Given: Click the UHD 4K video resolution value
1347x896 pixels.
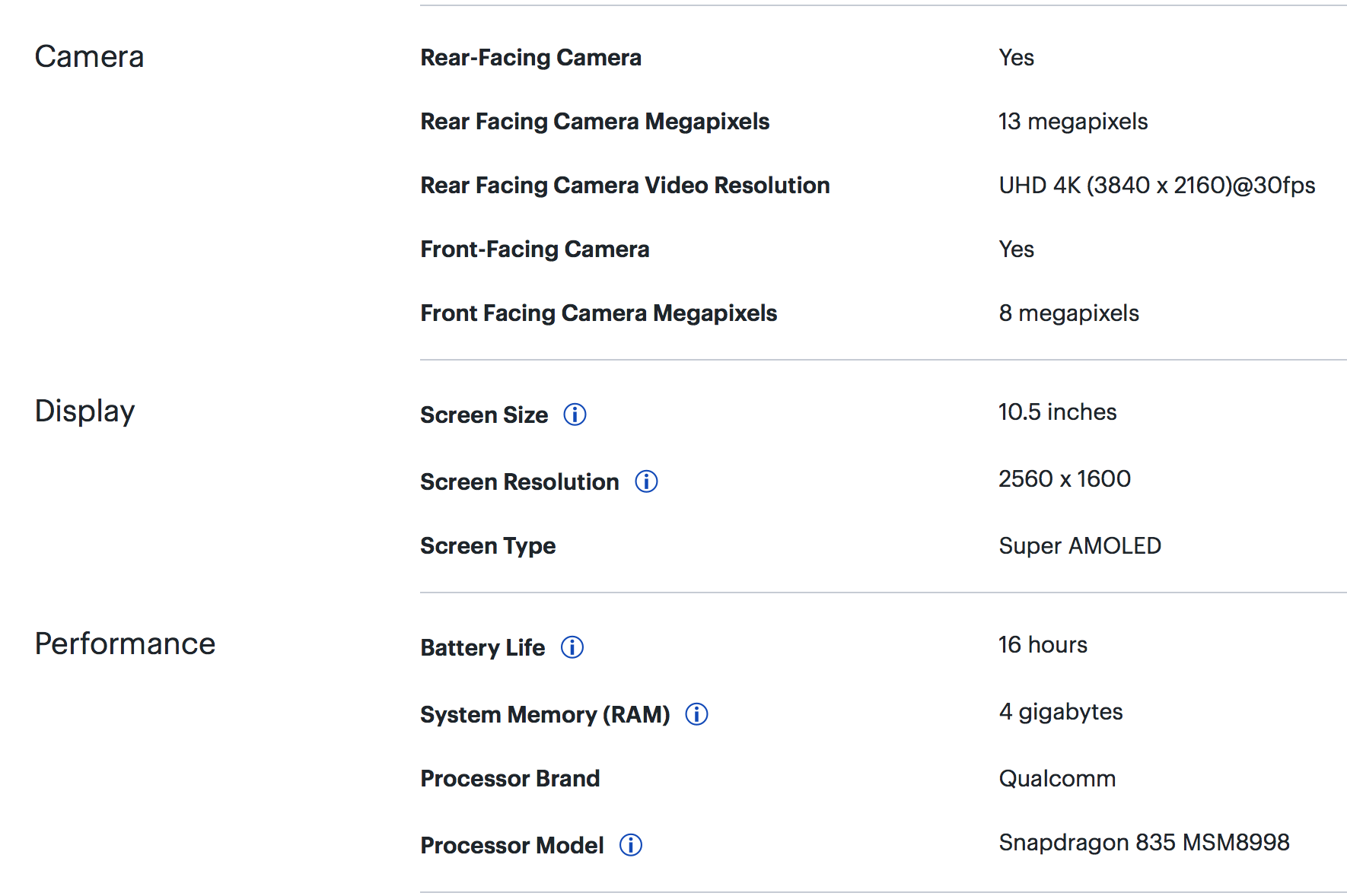Looking at the screenshot, I should (1156, 186).
